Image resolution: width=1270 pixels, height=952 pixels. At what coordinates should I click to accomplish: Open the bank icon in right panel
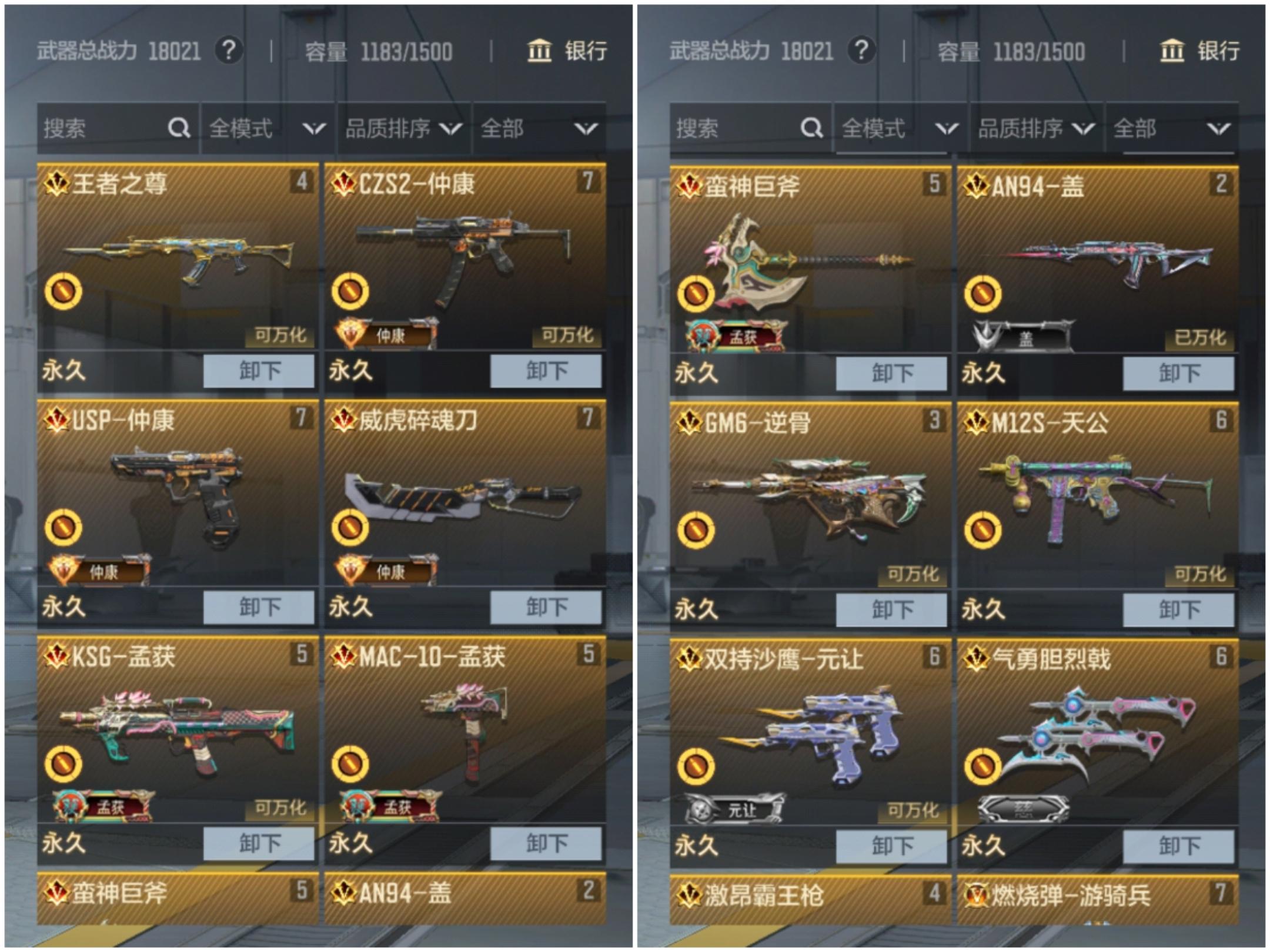(x=1172, y=51)
